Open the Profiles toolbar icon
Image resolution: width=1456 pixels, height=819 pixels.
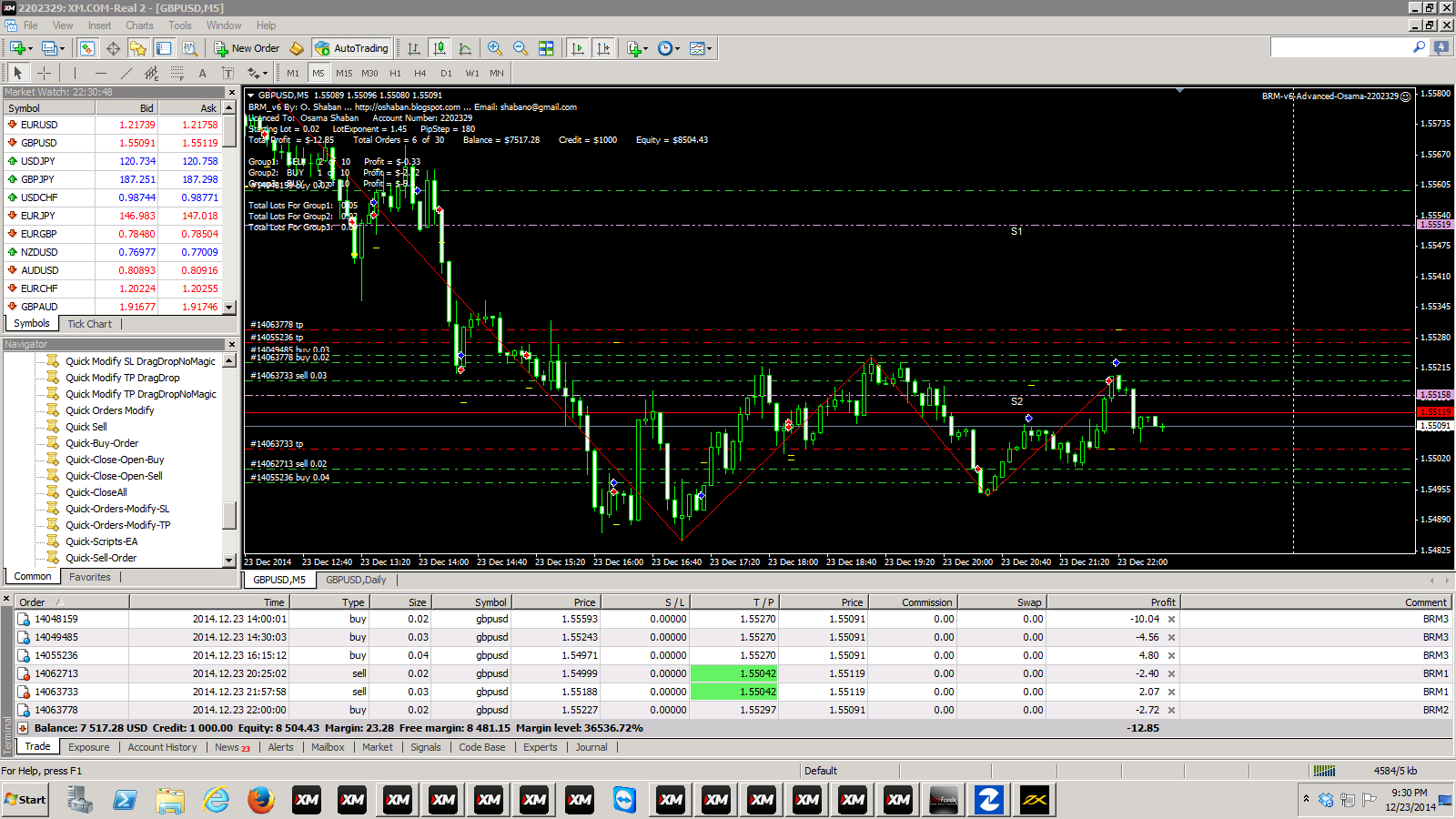pyautogui.click(x=51, y=48)
